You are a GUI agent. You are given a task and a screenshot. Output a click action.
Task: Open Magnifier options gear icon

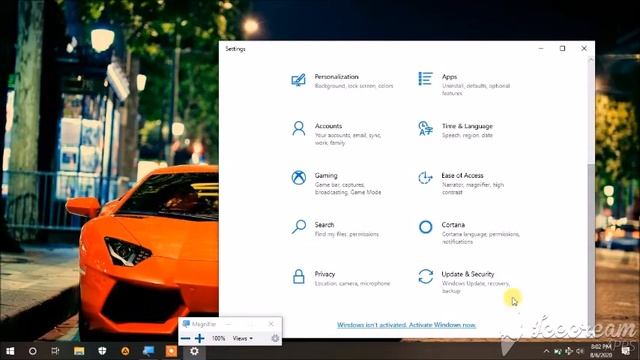(275, 338)
